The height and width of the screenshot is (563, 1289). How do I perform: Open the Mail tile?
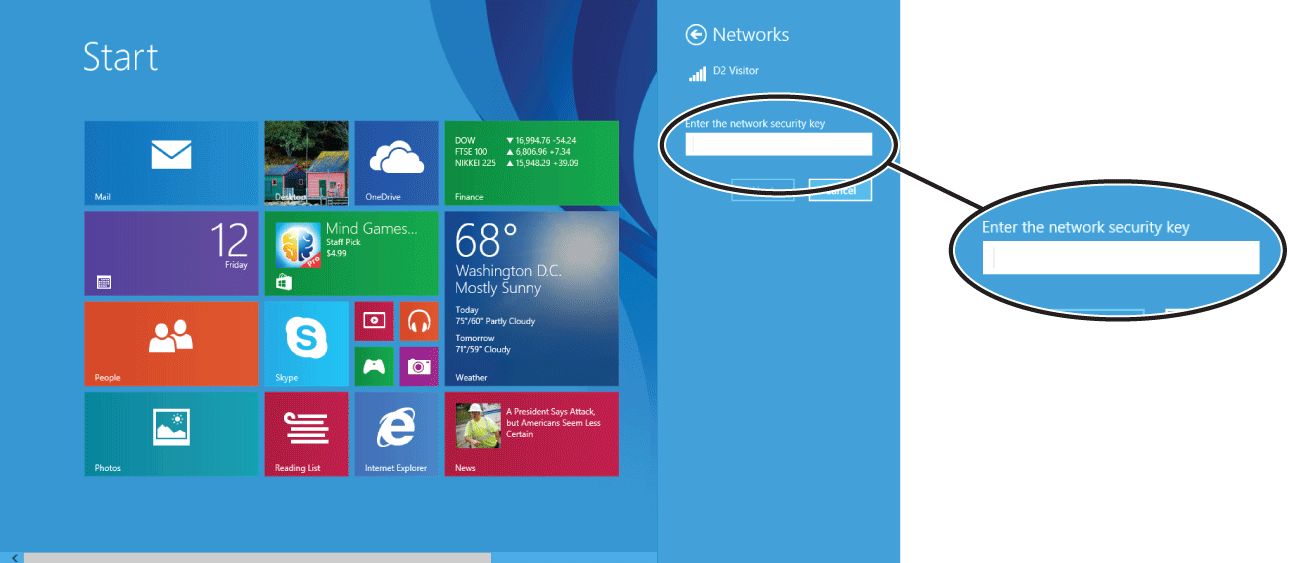[171, 163]
